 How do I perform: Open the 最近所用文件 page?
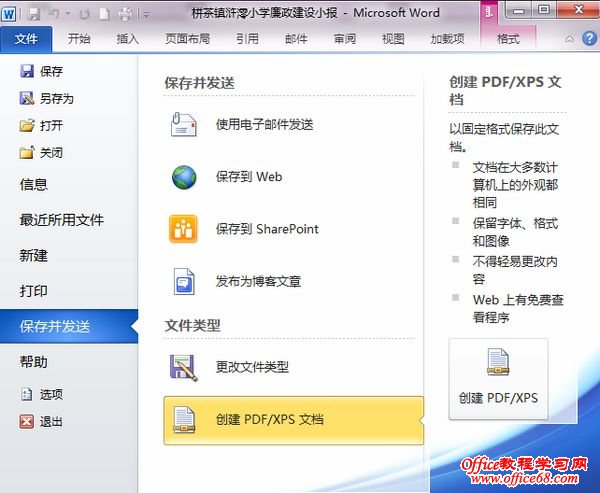pos(62,220)
